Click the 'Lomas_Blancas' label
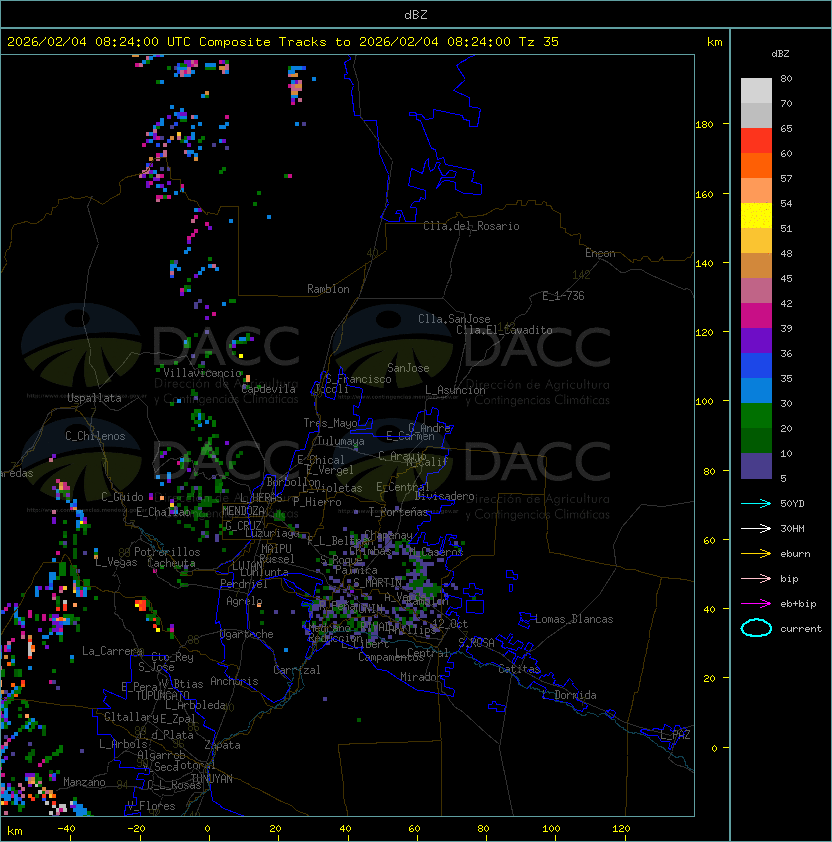This screenshot has width=832, height=842. pyautogui.click(x=574, y=619)
